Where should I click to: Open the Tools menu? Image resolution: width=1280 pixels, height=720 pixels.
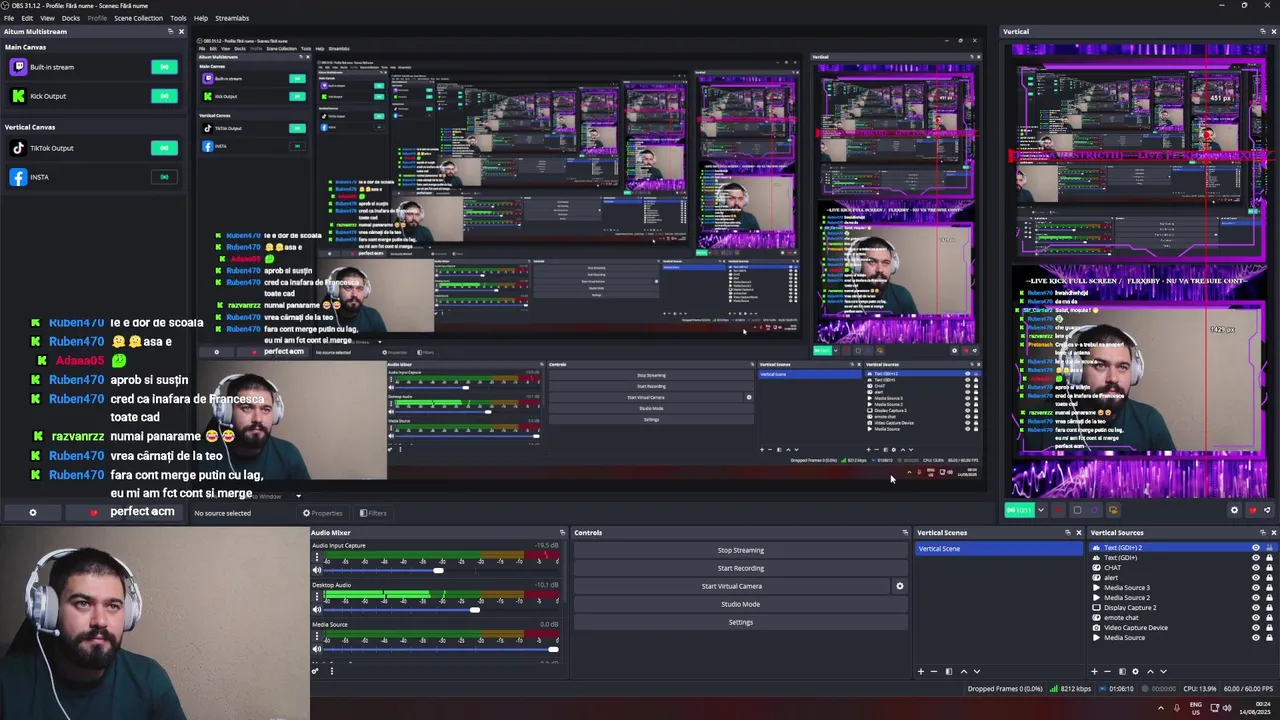click(178, 18)
